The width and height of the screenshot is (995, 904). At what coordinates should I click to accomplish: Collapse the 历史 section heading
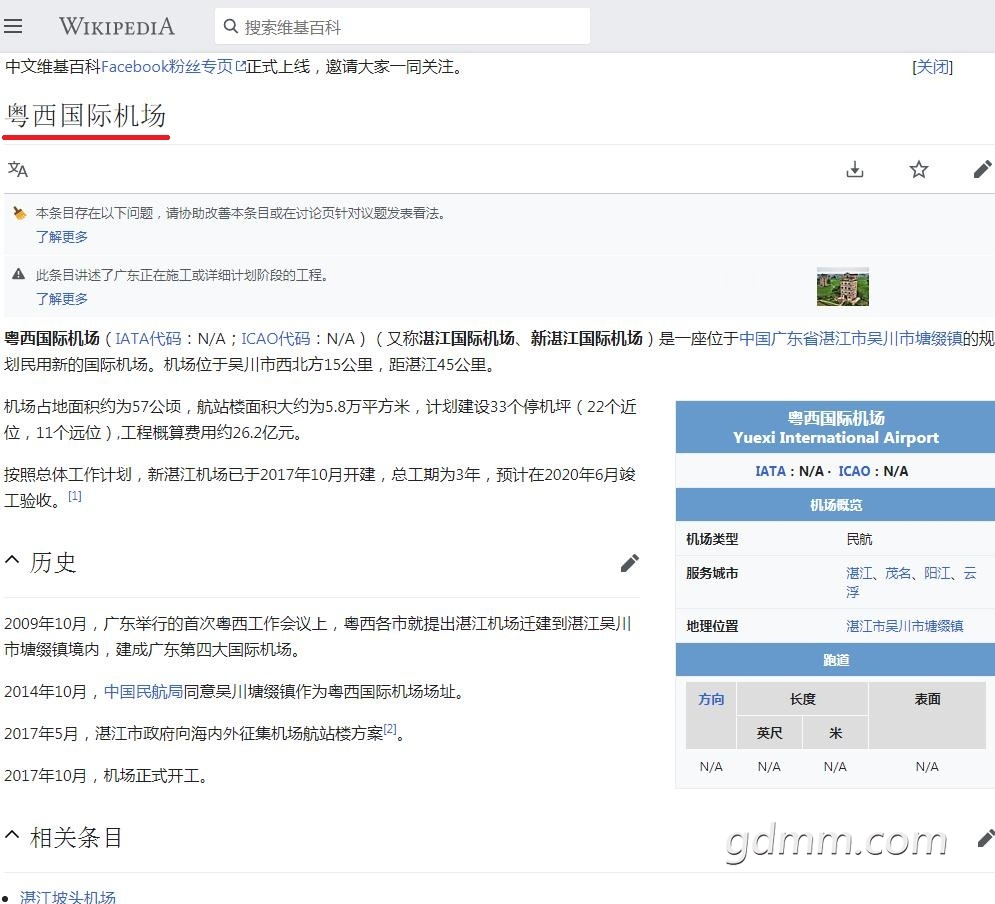click(x=12, y=560)
